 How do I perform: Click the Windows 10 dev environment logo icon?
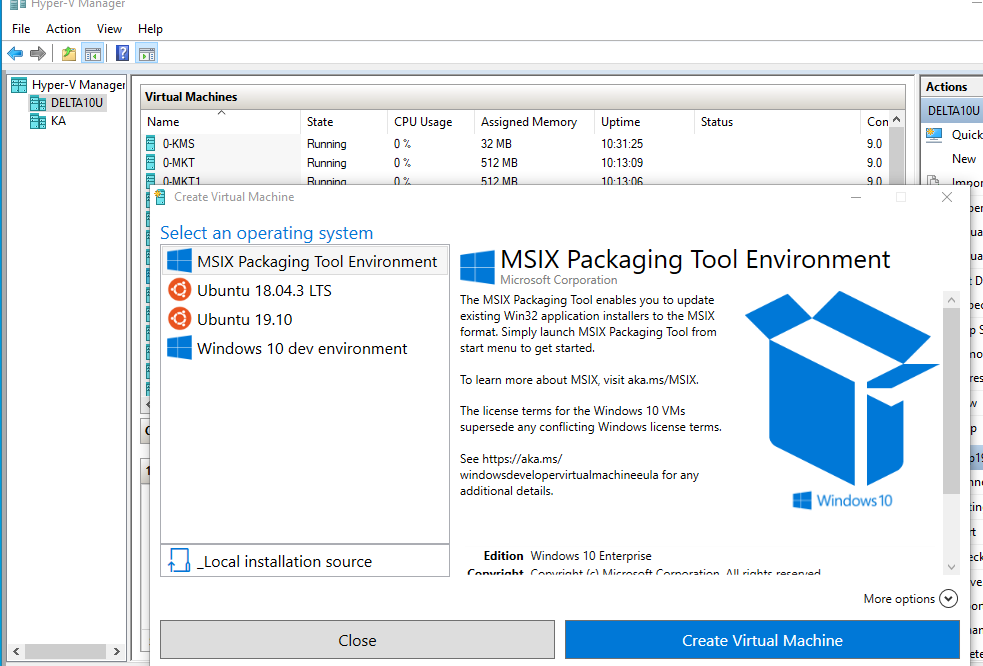pyautogui.click(x=179, y=348)
